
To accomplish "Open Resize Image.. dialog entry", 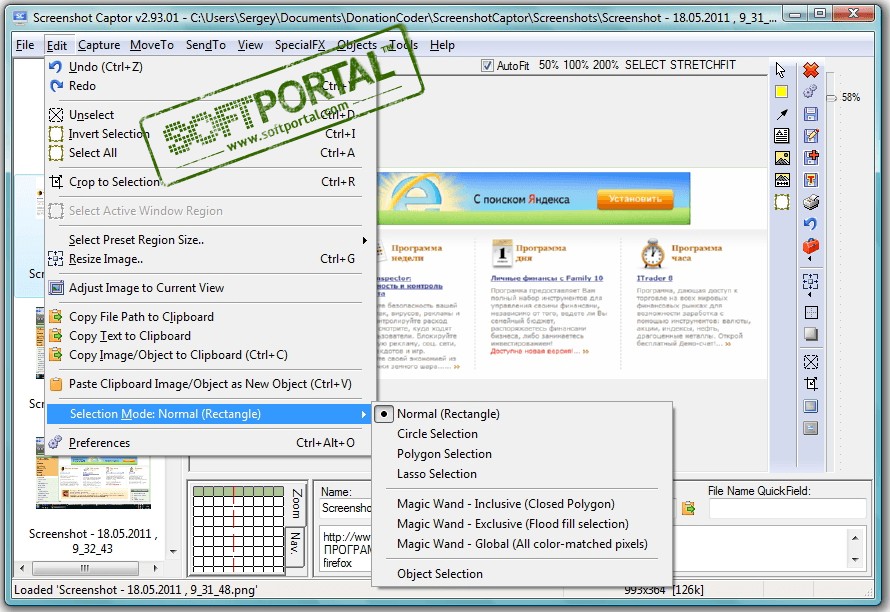I will coord(208,259).
